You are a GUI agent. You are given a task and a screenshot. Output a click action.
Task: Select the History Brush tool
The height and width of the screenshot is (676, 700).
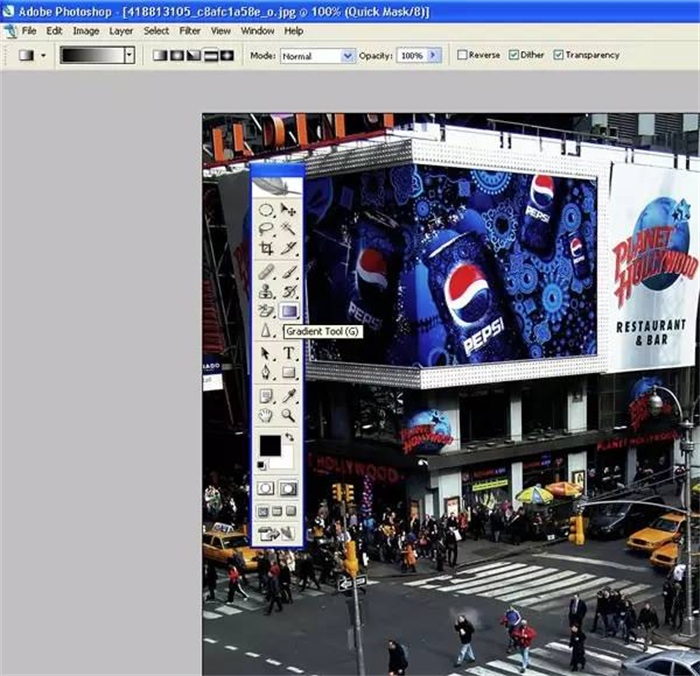[288, 292]
